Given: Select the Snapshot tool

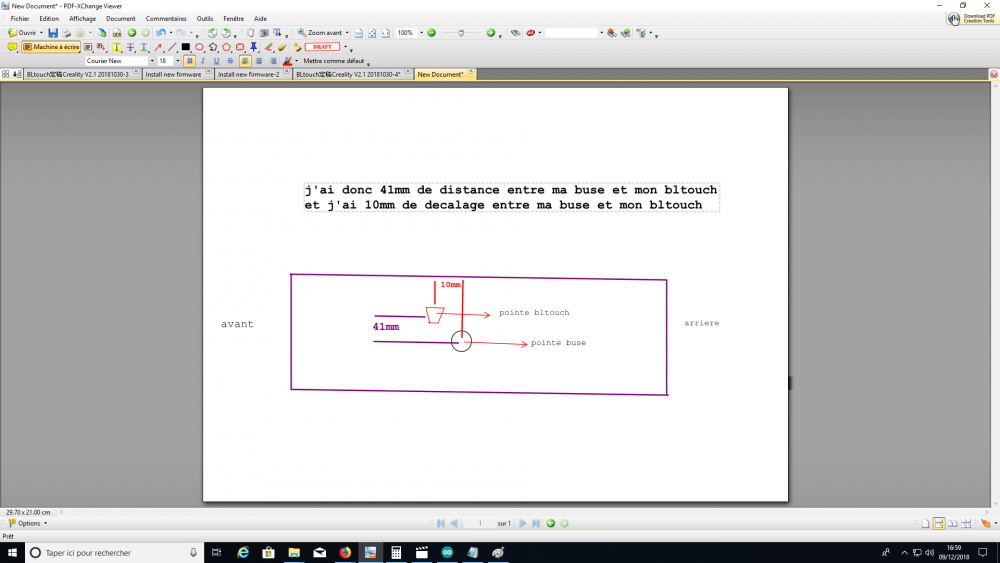Looking at the screenshot, I should pyautogui.click(x=264, y=33).
